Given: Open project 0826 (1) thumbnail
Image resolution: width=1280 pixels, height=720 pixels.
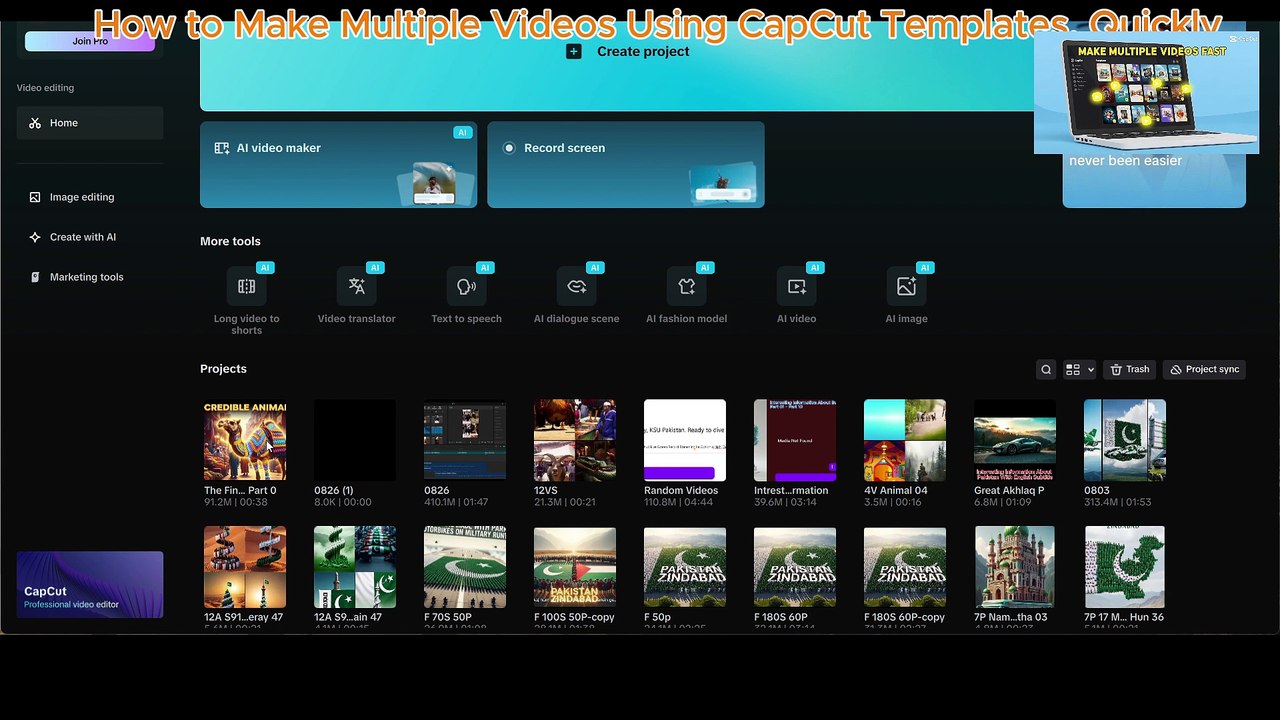Looking at the screenshot, I should click(355, 440).
